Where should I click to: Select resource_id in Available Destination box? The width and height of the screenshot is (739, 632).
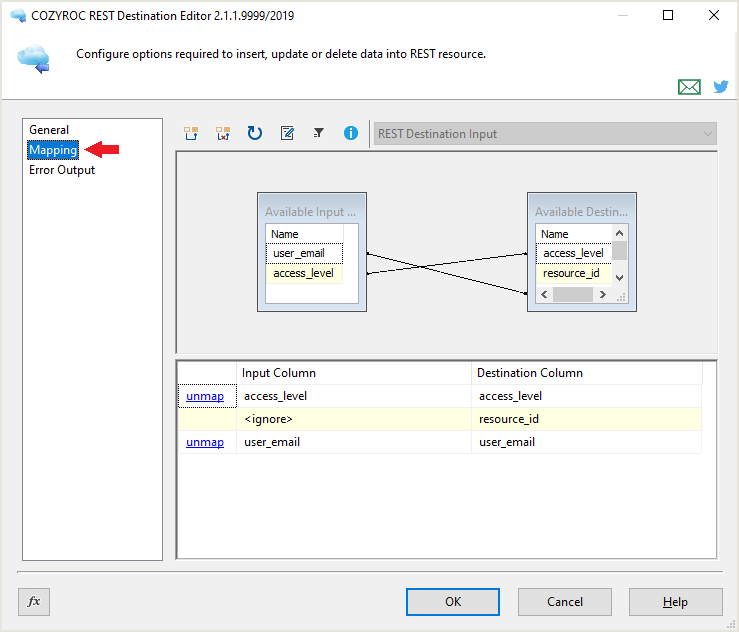click(574, 273)
